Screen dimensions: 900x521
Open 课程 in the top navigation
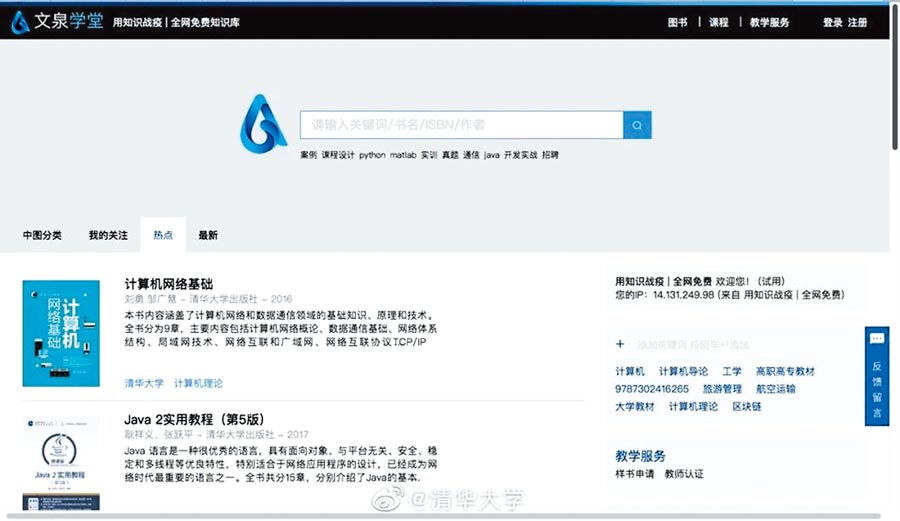pyautogui.click(x=719, y=22)
